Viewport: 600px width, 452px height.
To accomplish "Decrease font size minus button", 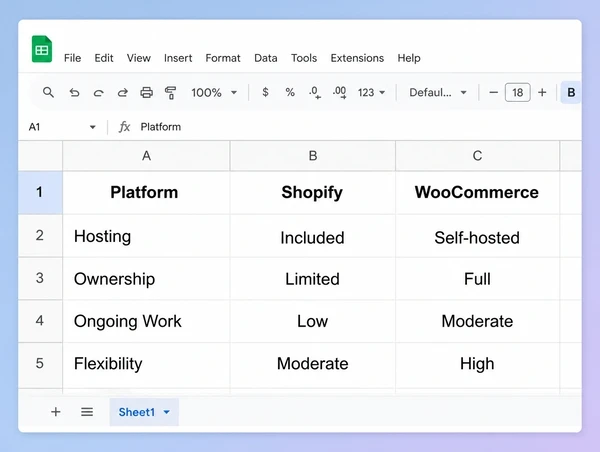I will click(494, 92).
